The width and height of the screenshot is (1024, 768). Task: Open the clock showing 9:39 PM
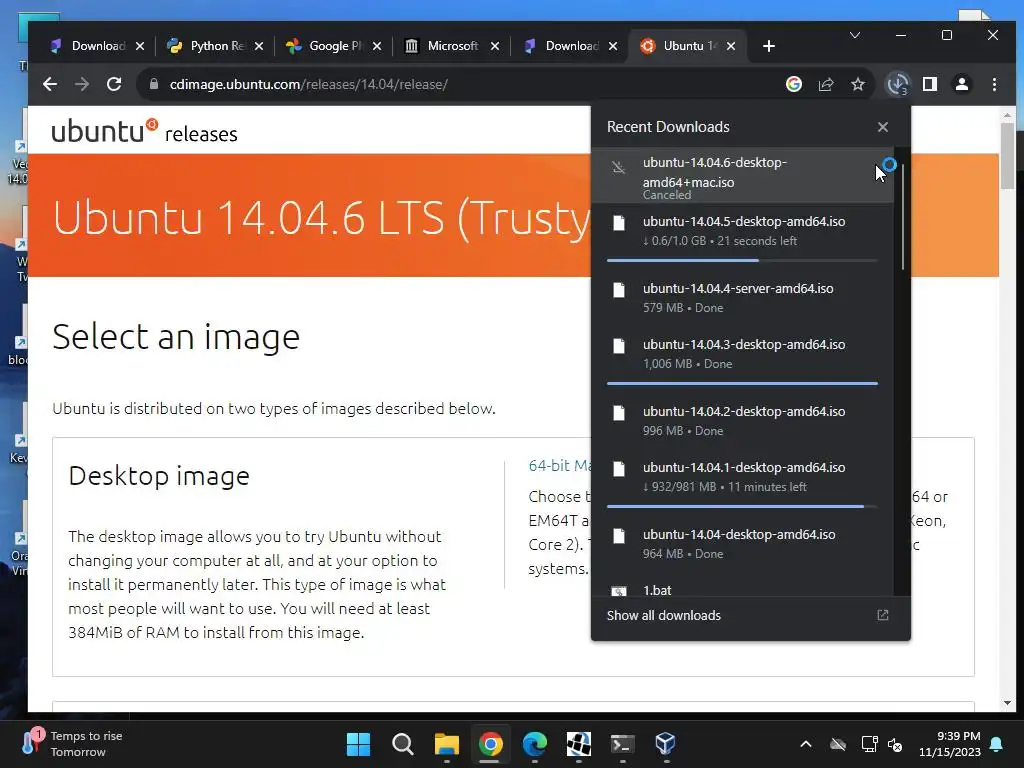pyautogui.click(x=950, y=744)
